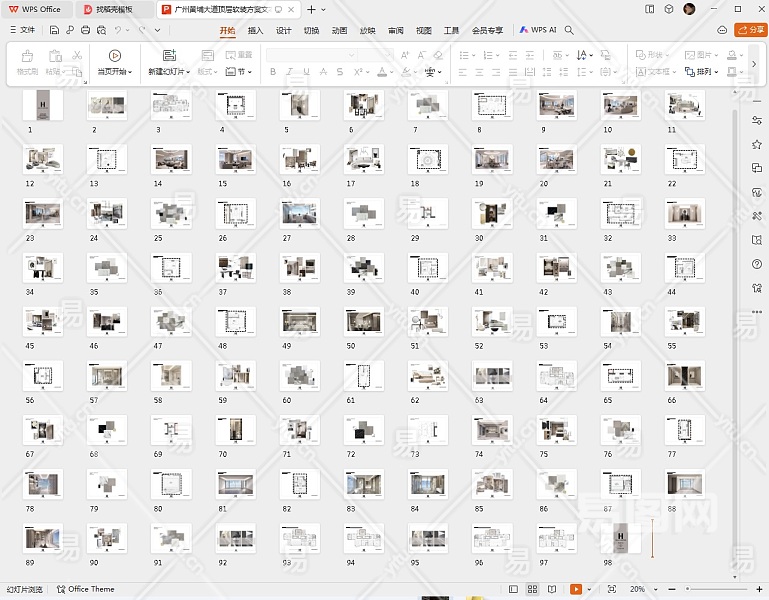Click the search magnifier icon in ribbon
Viewport: 769px width, 600px height.
click(569, 30)
